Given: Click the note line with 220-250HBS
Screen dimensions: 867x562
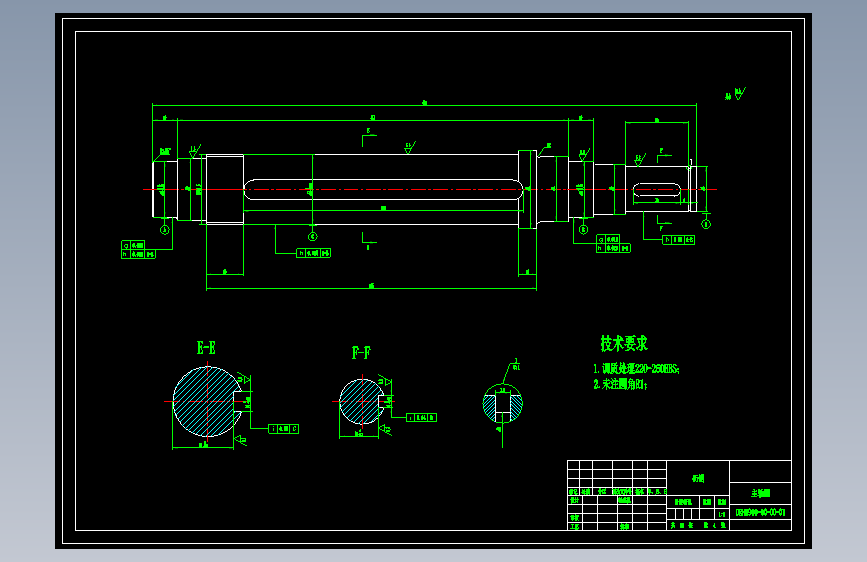Looking at the screenshot, I should point(636,369).
